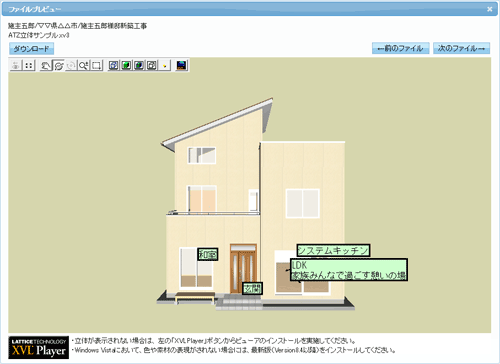Viewport: 500px width, 364px height.
Task: Toggle the yellow light source icon
Action: click(x=165, y=65)
